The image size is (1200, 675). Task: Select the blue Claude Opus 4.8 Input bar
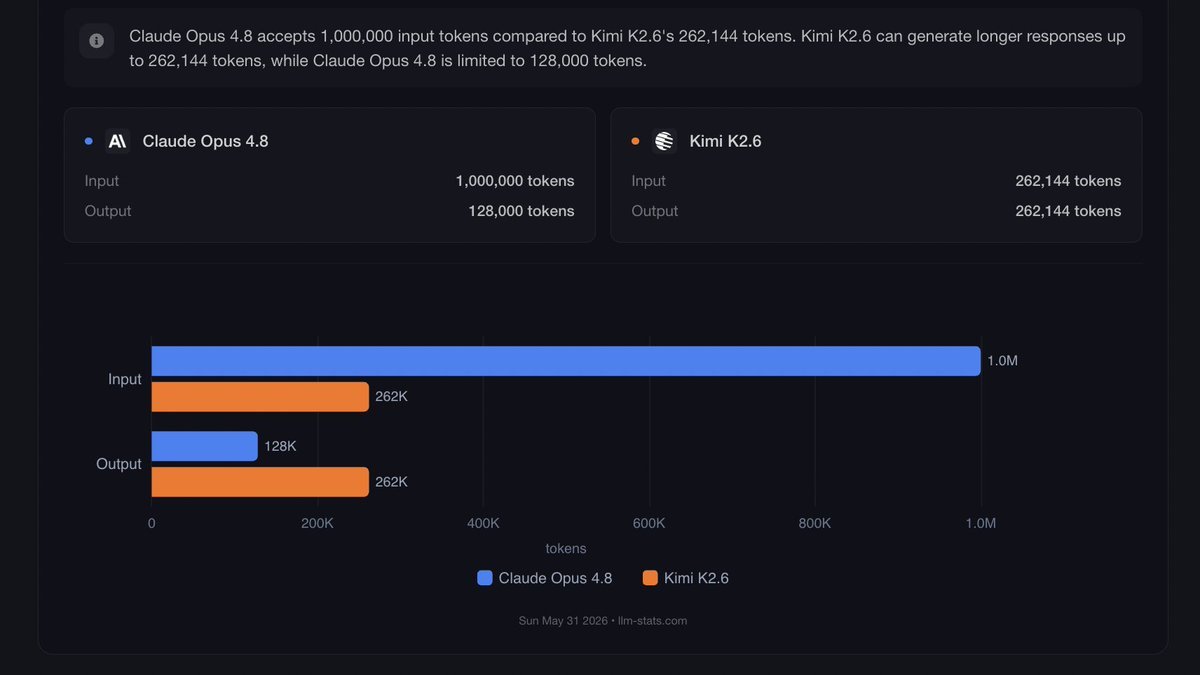pos(566,361)
